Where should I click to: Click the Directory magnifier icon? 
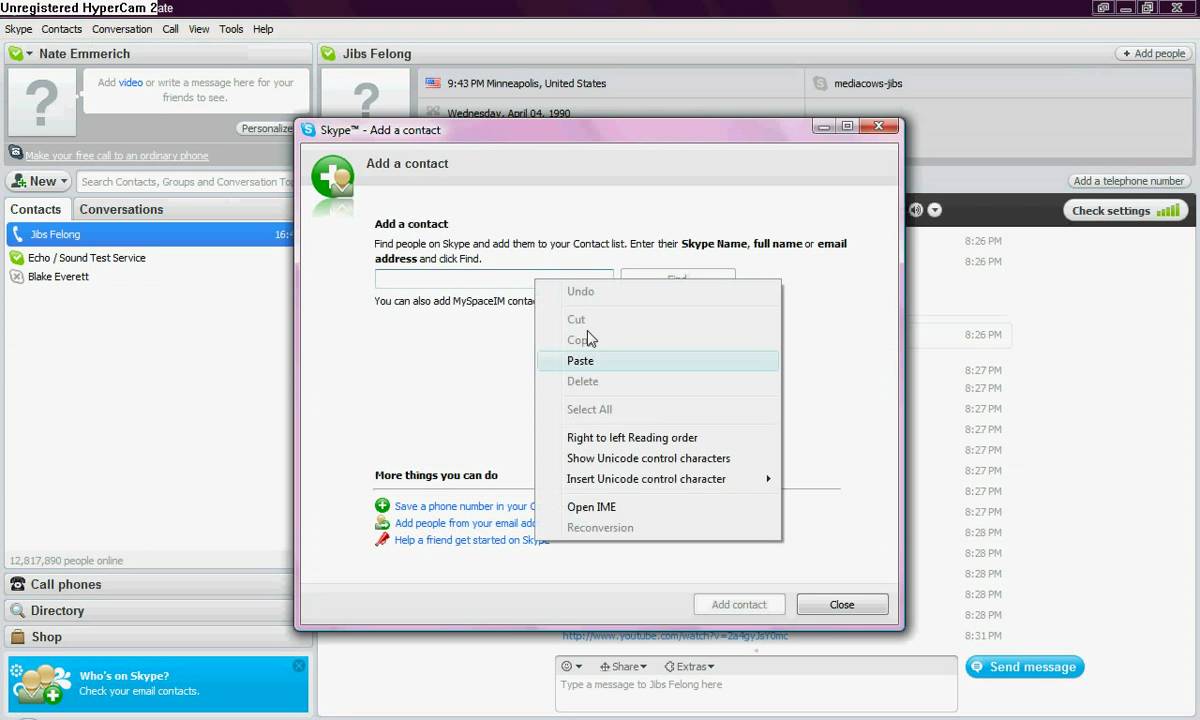[x=17, y=610]
